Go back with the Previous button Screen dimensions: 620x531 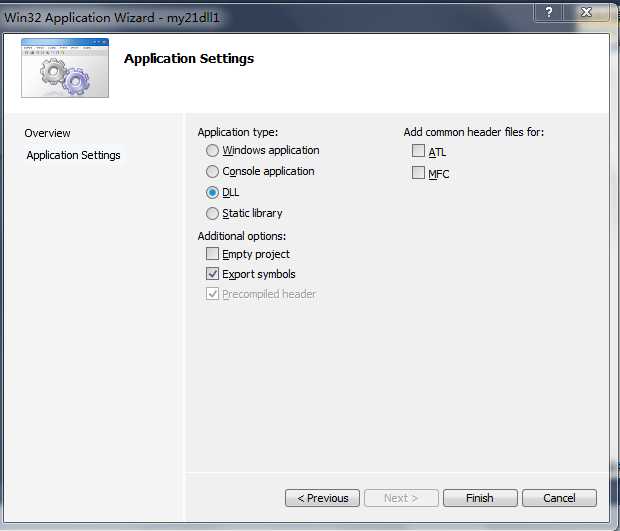[322, 498]
